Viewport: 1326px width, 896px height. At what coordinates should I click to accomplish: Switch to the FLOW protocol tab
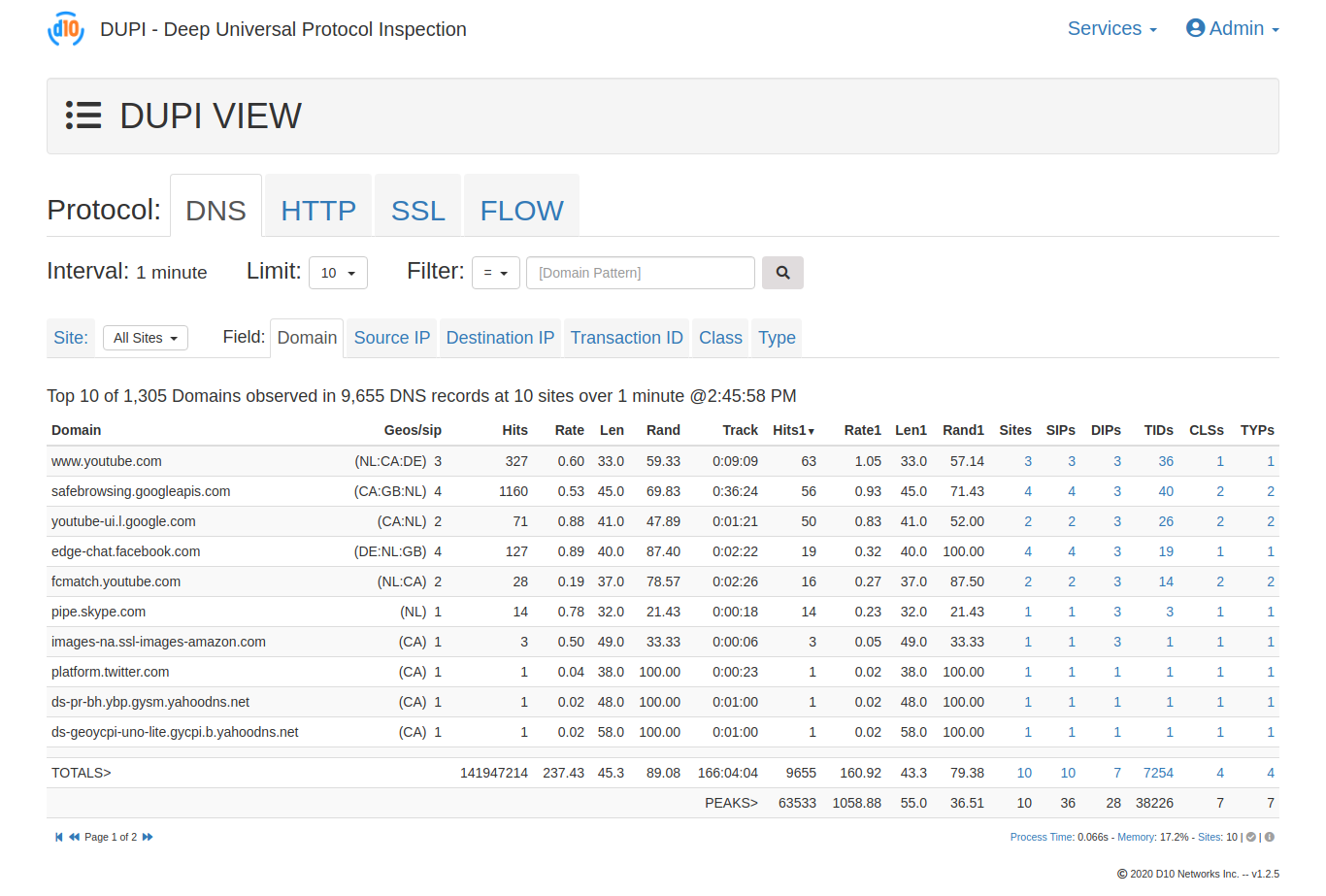(521, 210)
